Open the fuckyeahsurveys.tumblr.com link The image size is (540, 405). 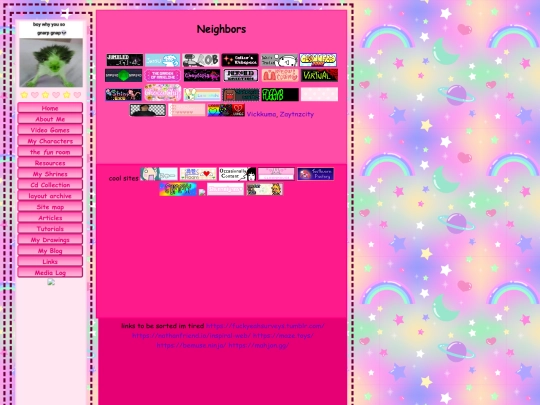pyautogui.click(x=265, y=326)
